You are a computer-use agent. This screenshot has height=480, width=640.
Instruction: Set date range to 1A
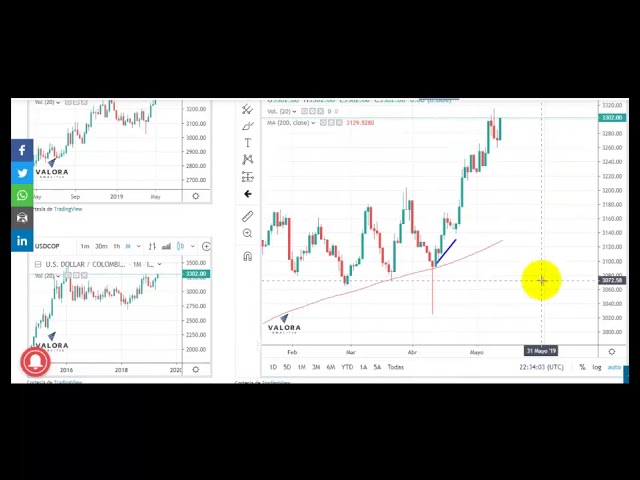363,367
